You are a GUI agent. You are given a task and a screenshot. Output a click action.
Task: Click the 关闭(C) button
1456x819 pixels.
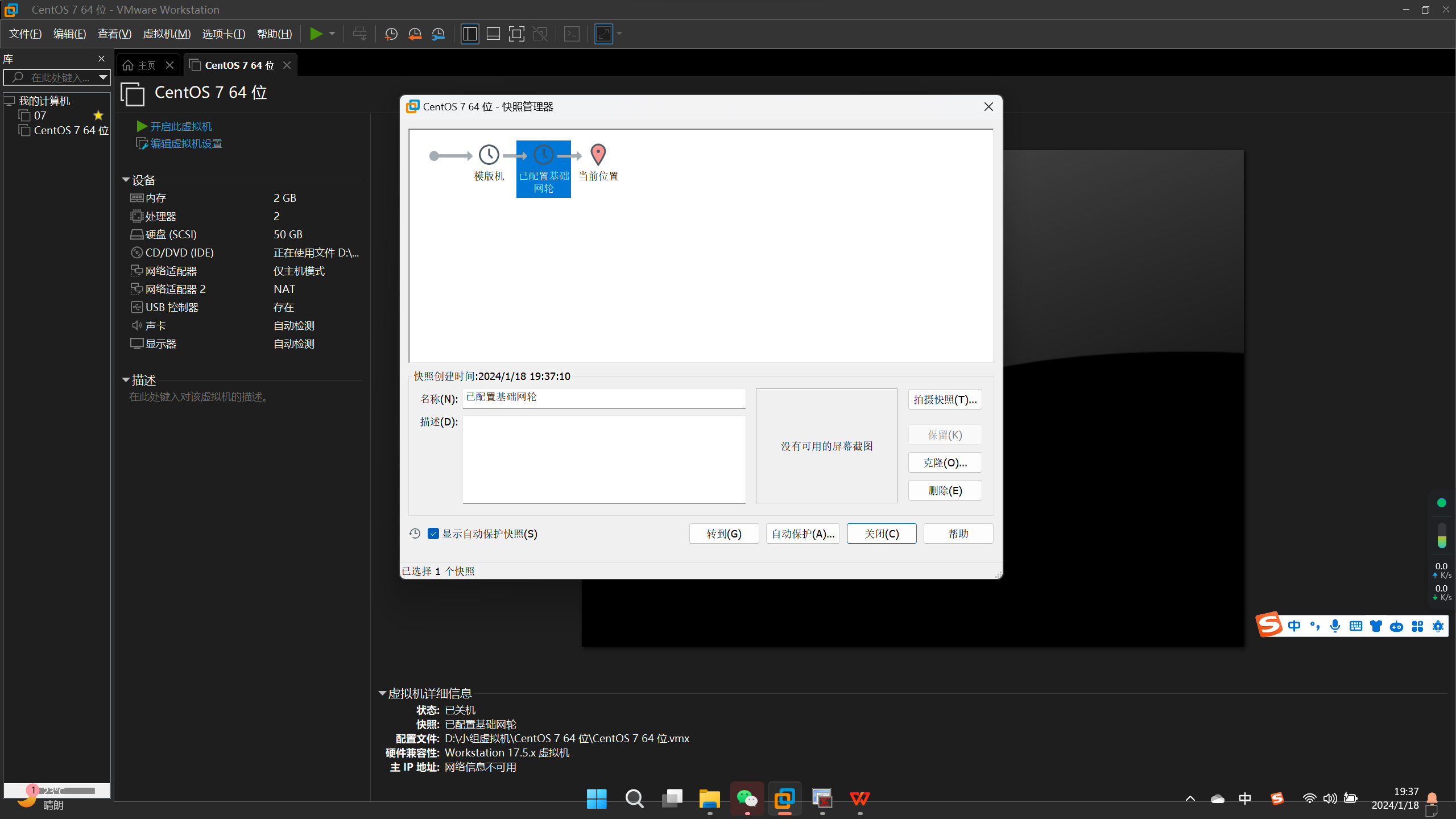coord(882,533)
